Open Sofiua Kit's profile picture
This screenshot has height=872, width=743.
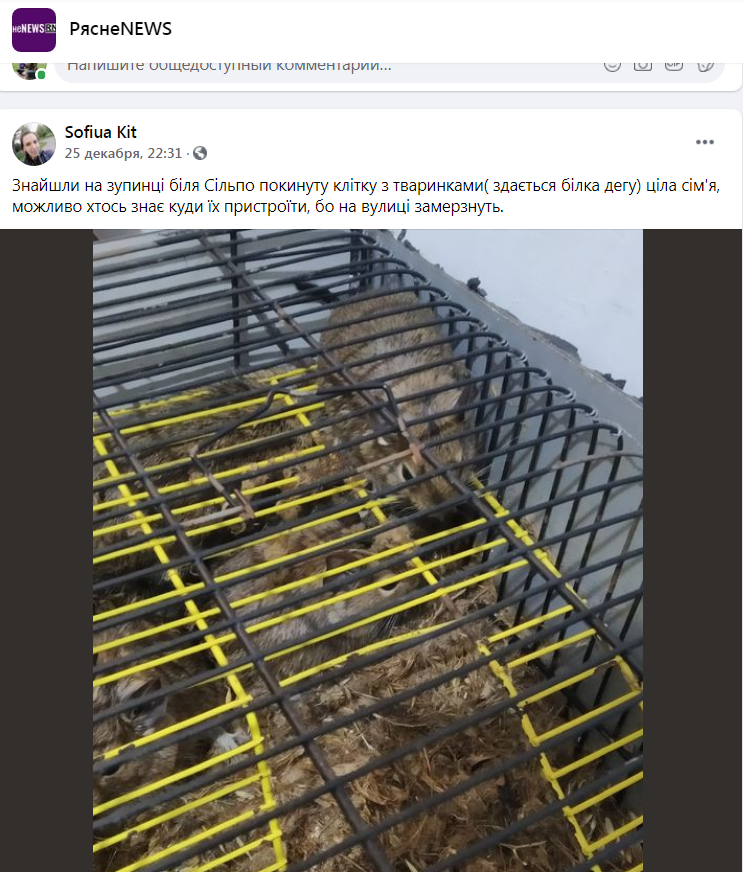pos(34,144)
